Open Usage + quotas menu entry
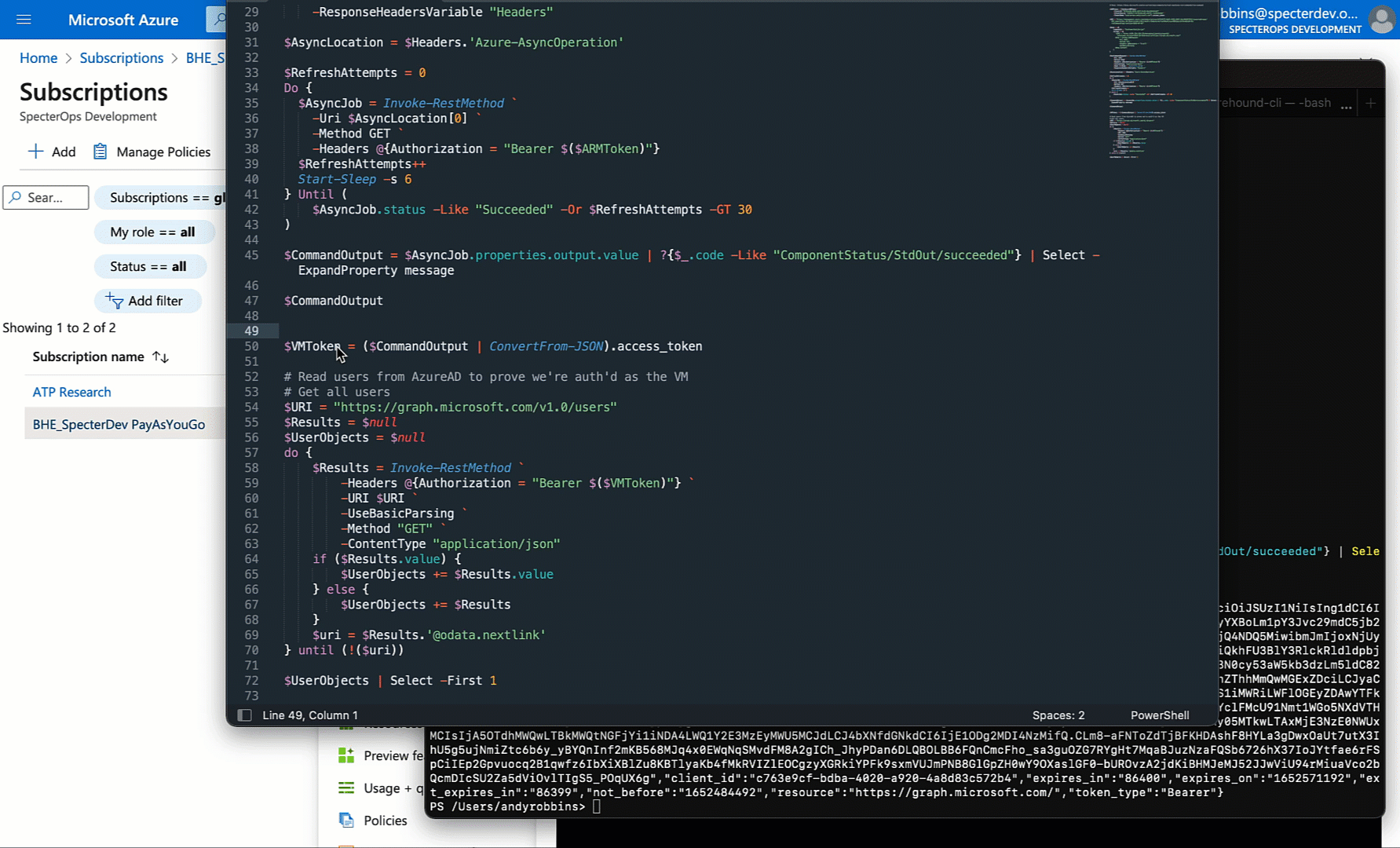This screenshot has width=1400, height=848. pyautogui.click(x=393, y=788)
